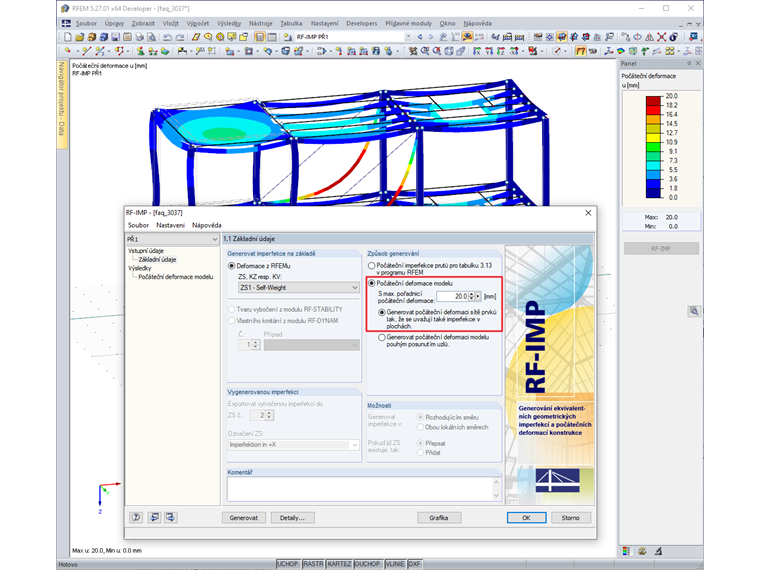Open the Nápověda menu in RF-IMP dialog
The width and height of the screenshot is (760, 570).
(206, 225)
